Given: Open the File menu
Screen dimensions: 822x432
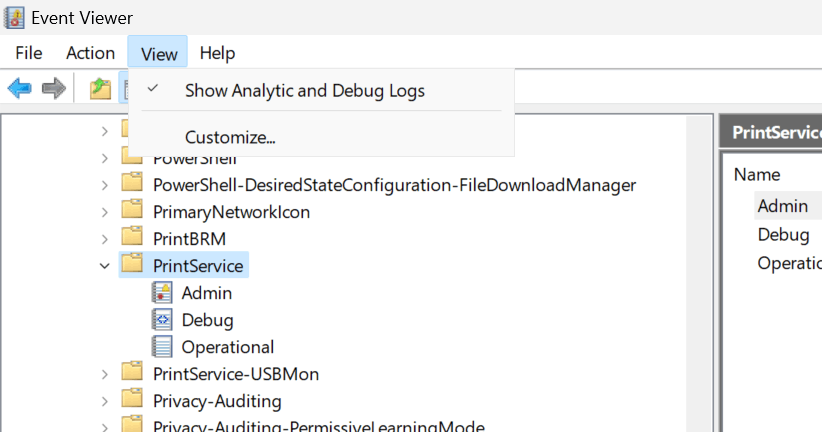Looking at the screenshot, I should 29,53.
